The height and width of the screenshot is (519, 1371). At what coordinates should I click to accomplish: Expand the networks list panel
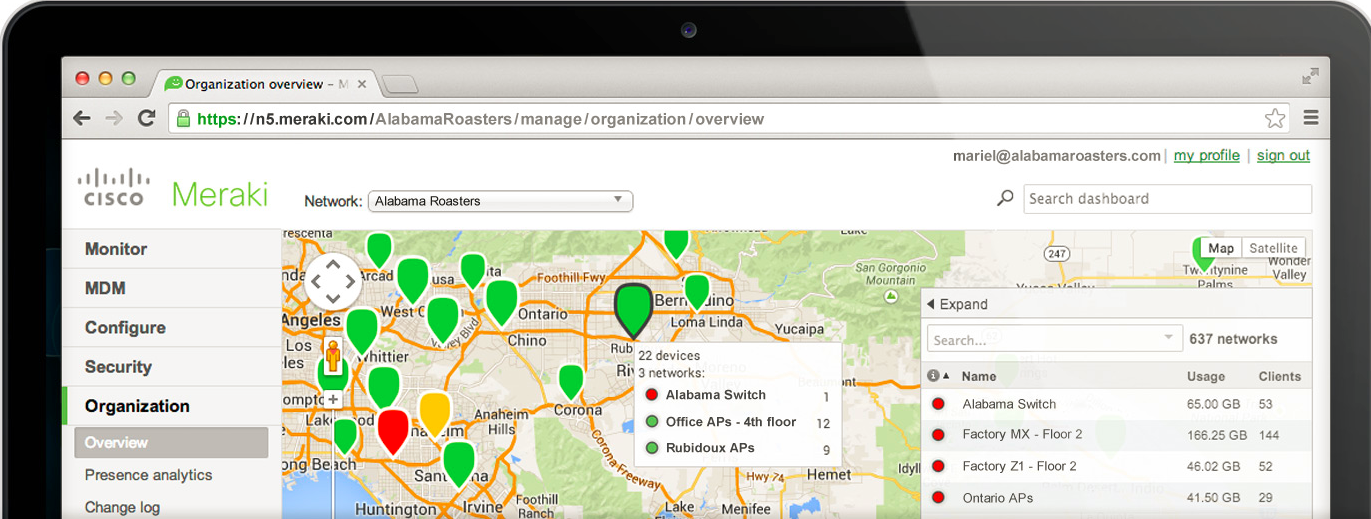click(957, 304)
